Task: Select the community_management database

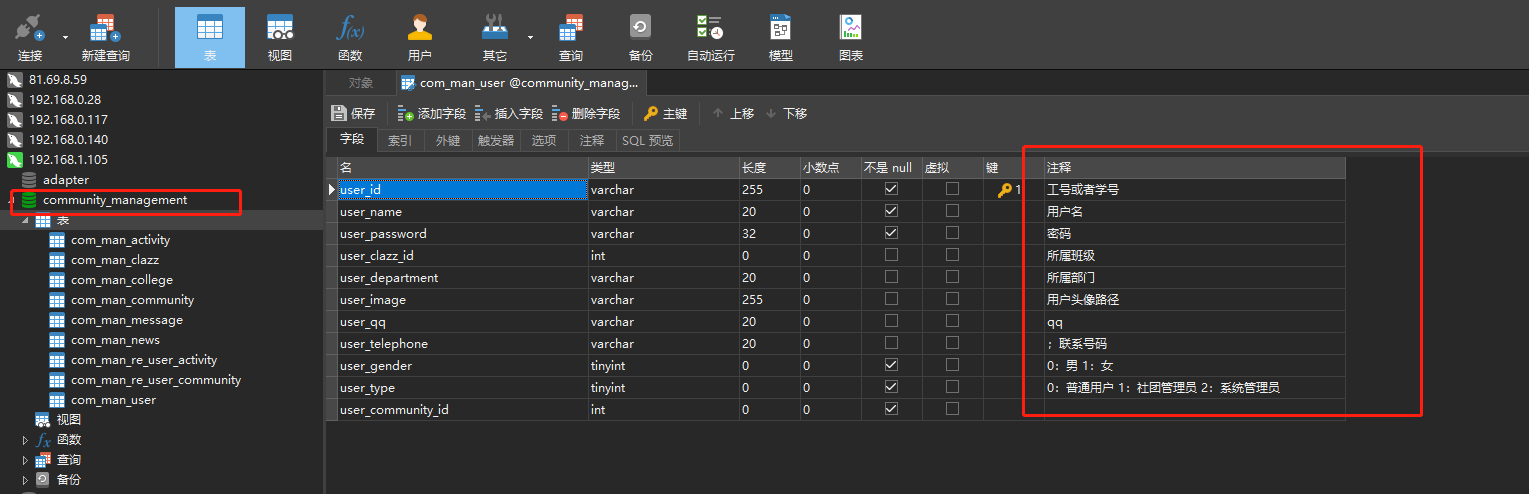Action: tap(115, 200)
